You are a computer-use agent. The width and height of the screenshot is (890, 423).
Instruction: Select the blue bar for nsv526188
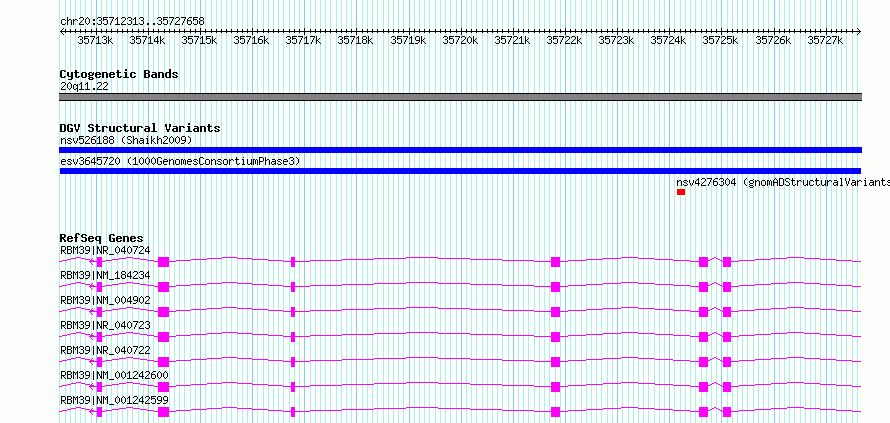tap(460, 150)
